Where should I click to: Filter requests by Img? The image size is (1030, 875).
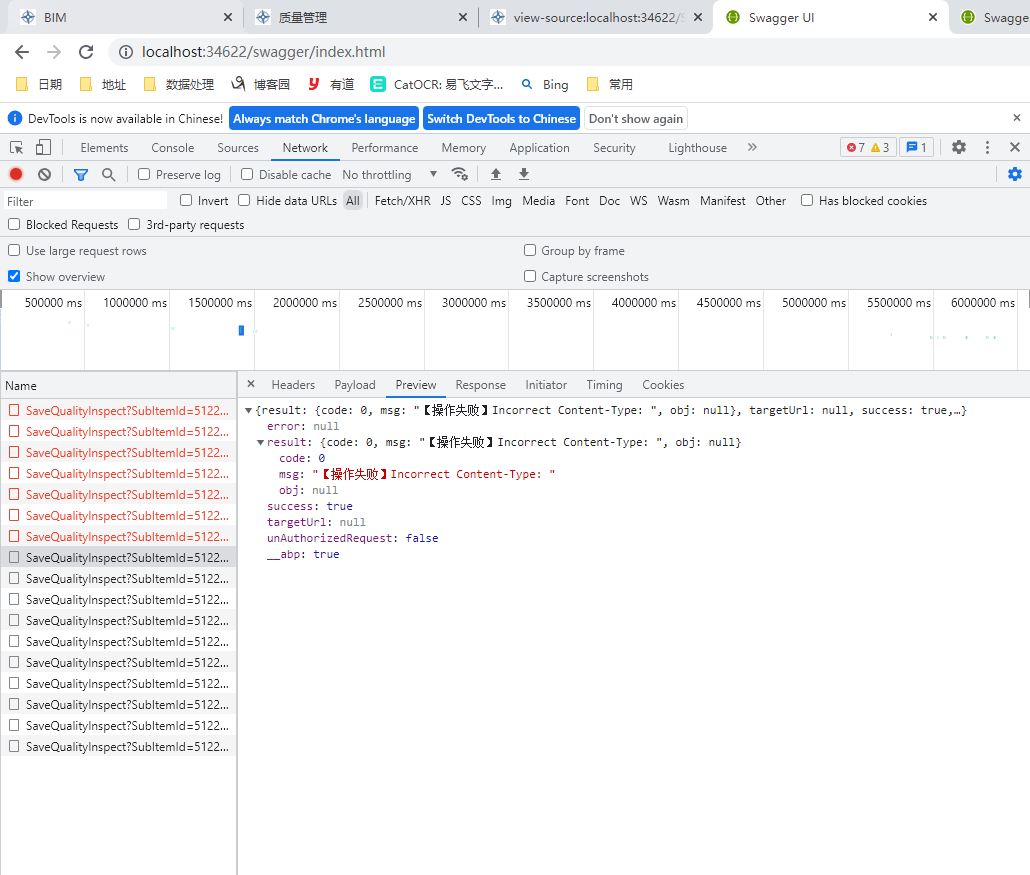tap(501, 200)
